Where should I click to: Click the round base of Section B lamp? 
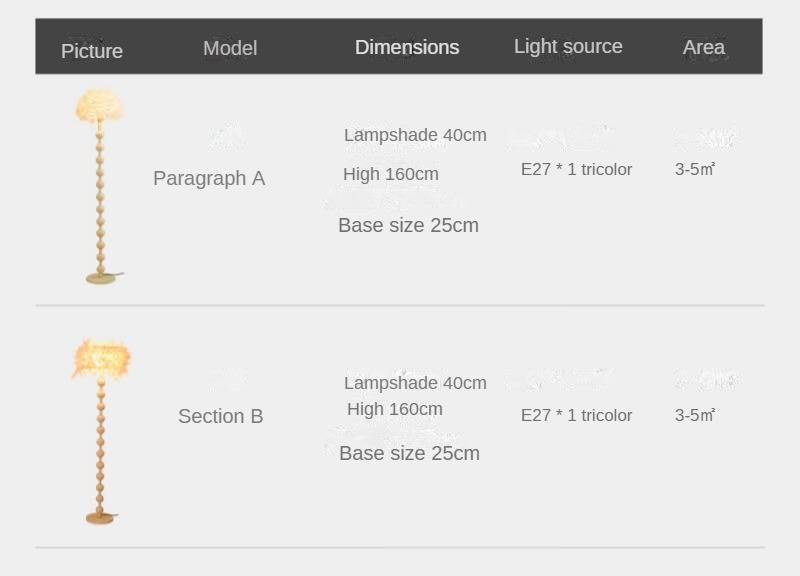click(x=100, y=517)
